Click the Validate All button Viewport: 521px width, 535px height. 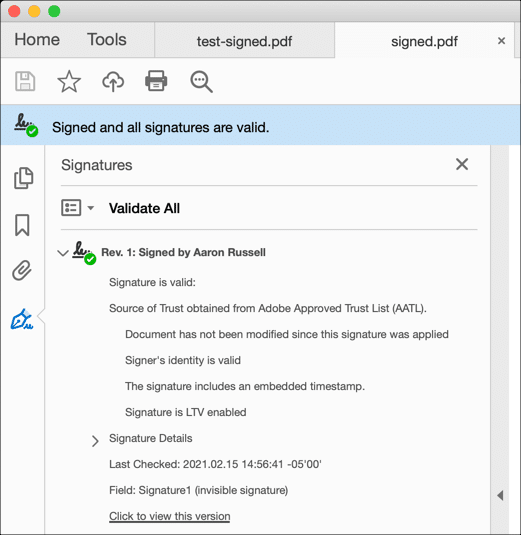click(144, 208)
